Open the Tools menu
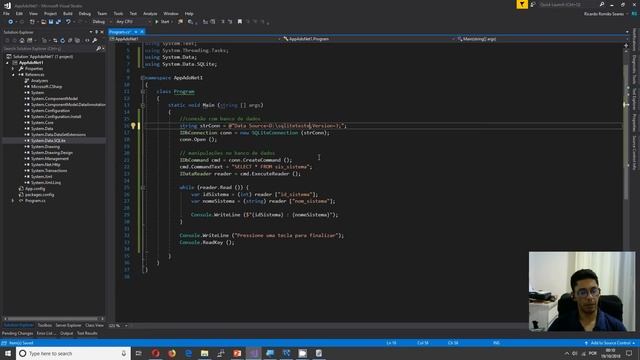 [x=118, y=13]
